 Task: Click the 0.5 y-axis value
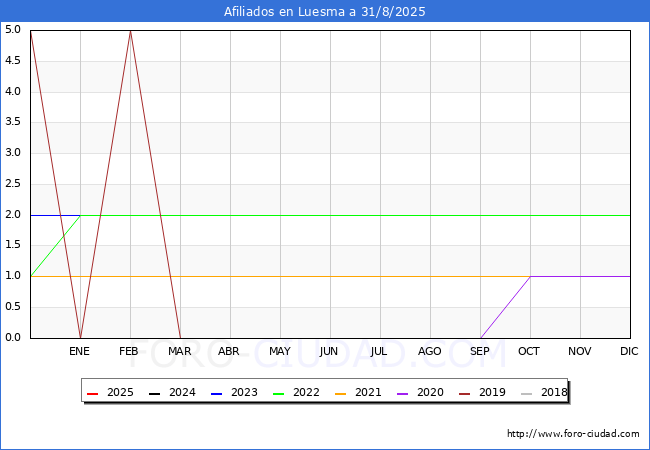click(13, 307)
